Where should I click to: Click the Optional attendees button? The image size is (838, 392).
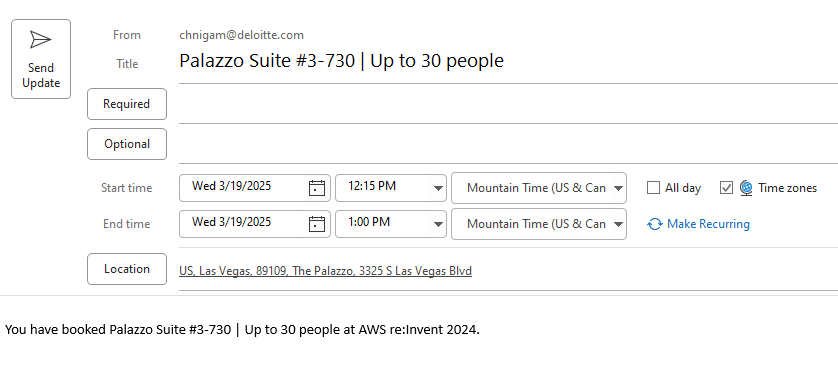click(127, 144)
